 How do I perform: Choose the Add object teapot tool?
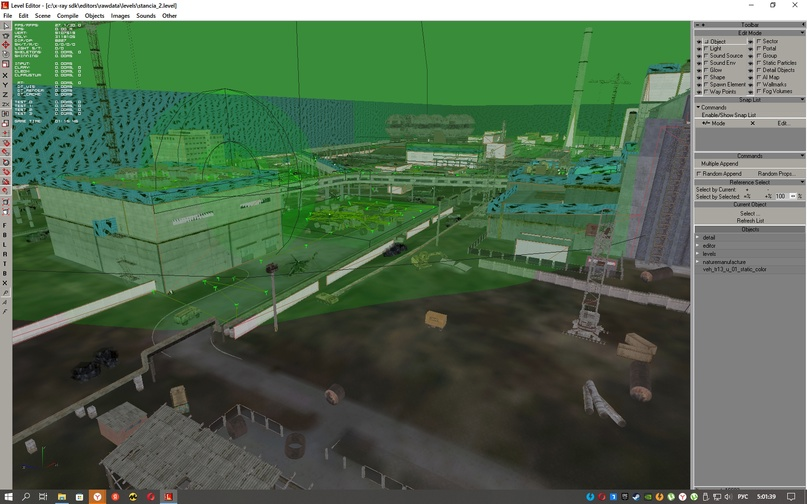(6, 36)
